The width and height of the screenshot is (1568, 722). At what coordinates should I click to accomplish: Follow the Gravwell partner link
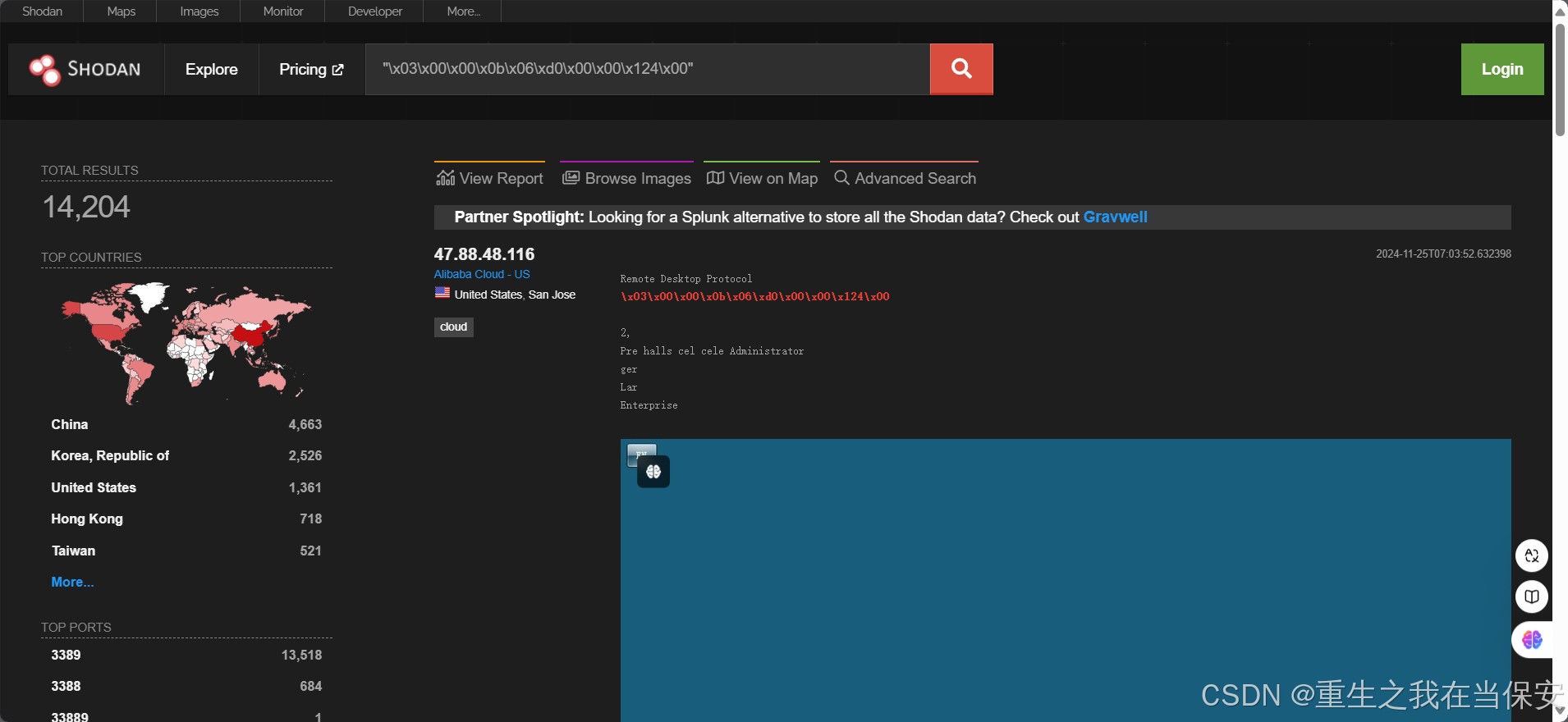1115,217
